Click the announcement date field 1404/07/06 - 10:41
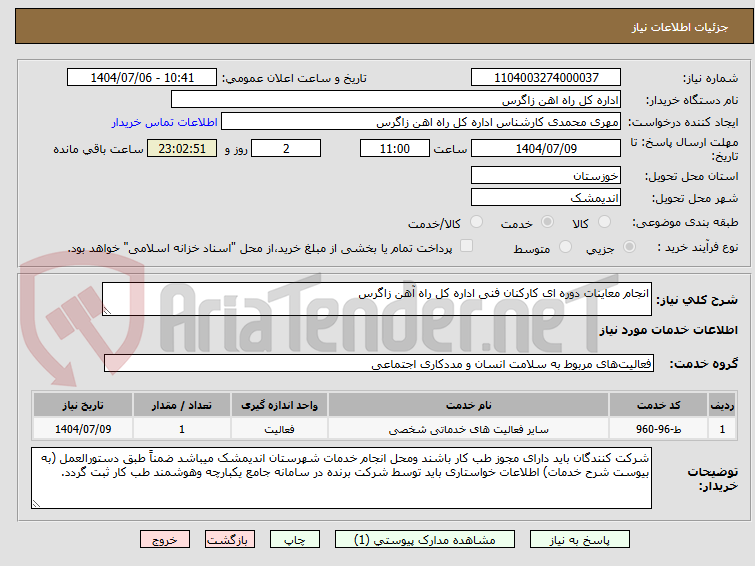The image size is (755, 566). (142, 78)
